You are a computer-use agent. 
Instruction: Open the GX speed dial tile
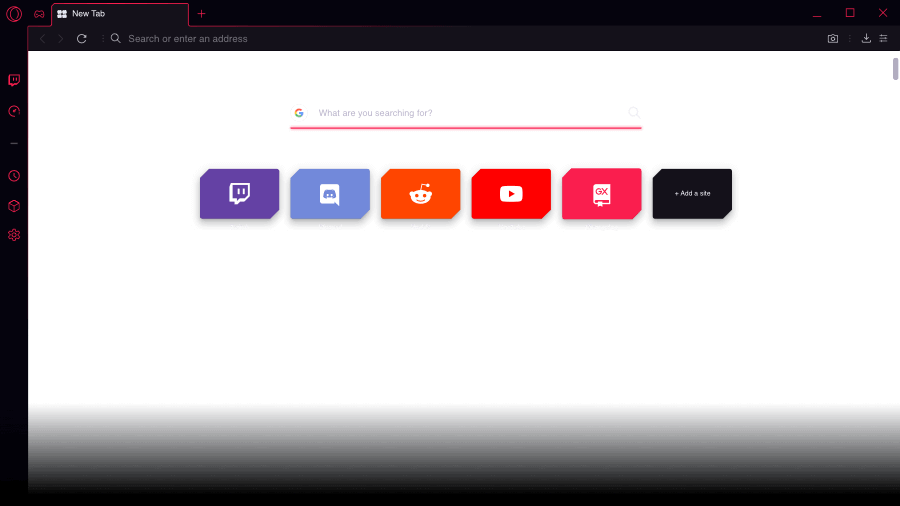[602, 194]
